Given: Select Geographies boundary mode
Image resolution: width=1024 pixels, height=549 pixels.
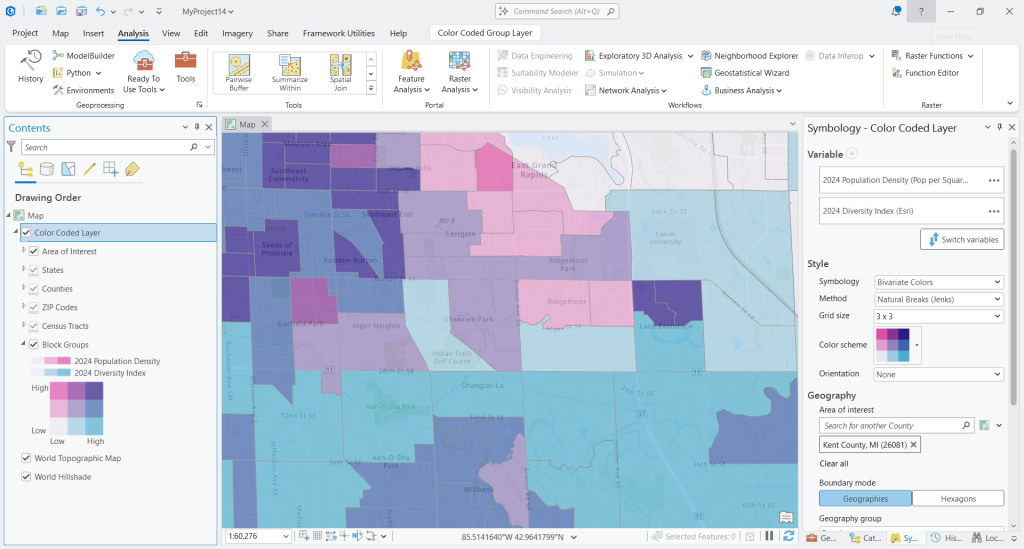Looking at the screenshot, I should pyautogui.click(x=865, y=499).
